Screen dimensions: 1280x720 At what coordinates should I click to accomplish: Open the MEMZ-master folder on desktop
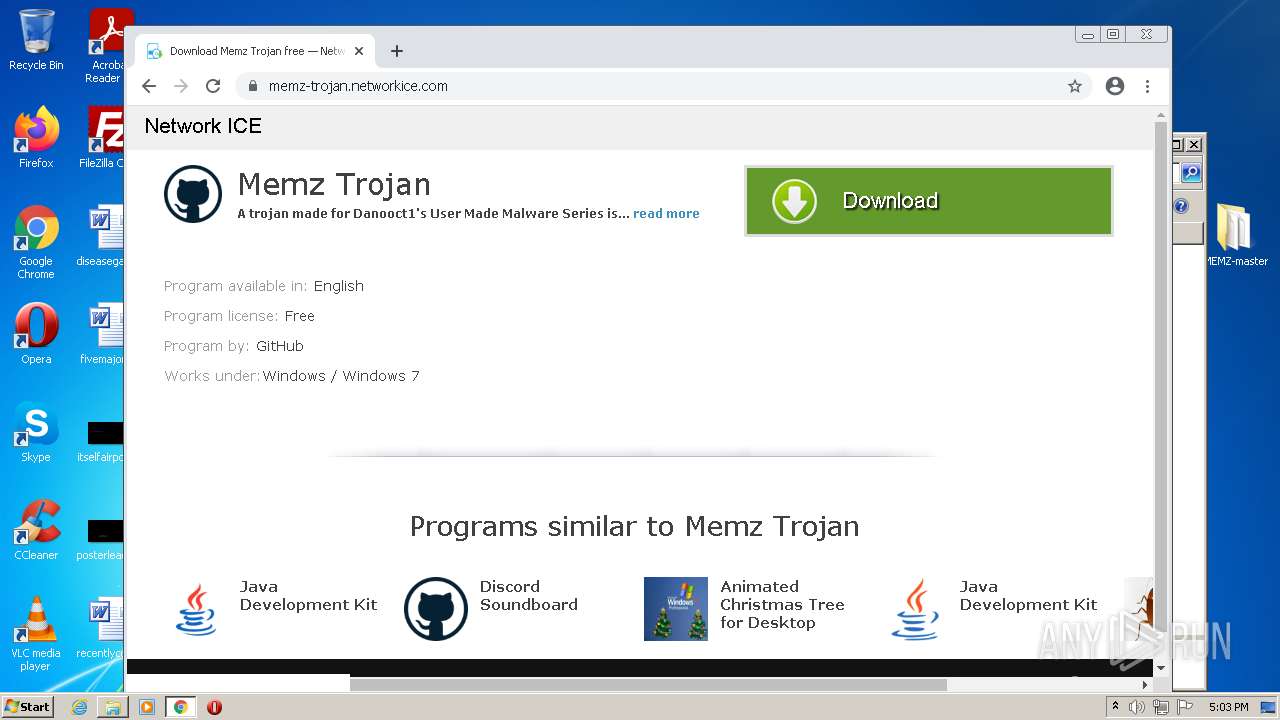1236,235
